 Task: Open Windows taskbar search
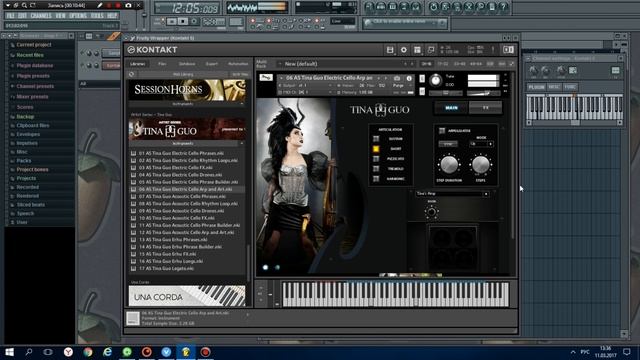[29, 352]
